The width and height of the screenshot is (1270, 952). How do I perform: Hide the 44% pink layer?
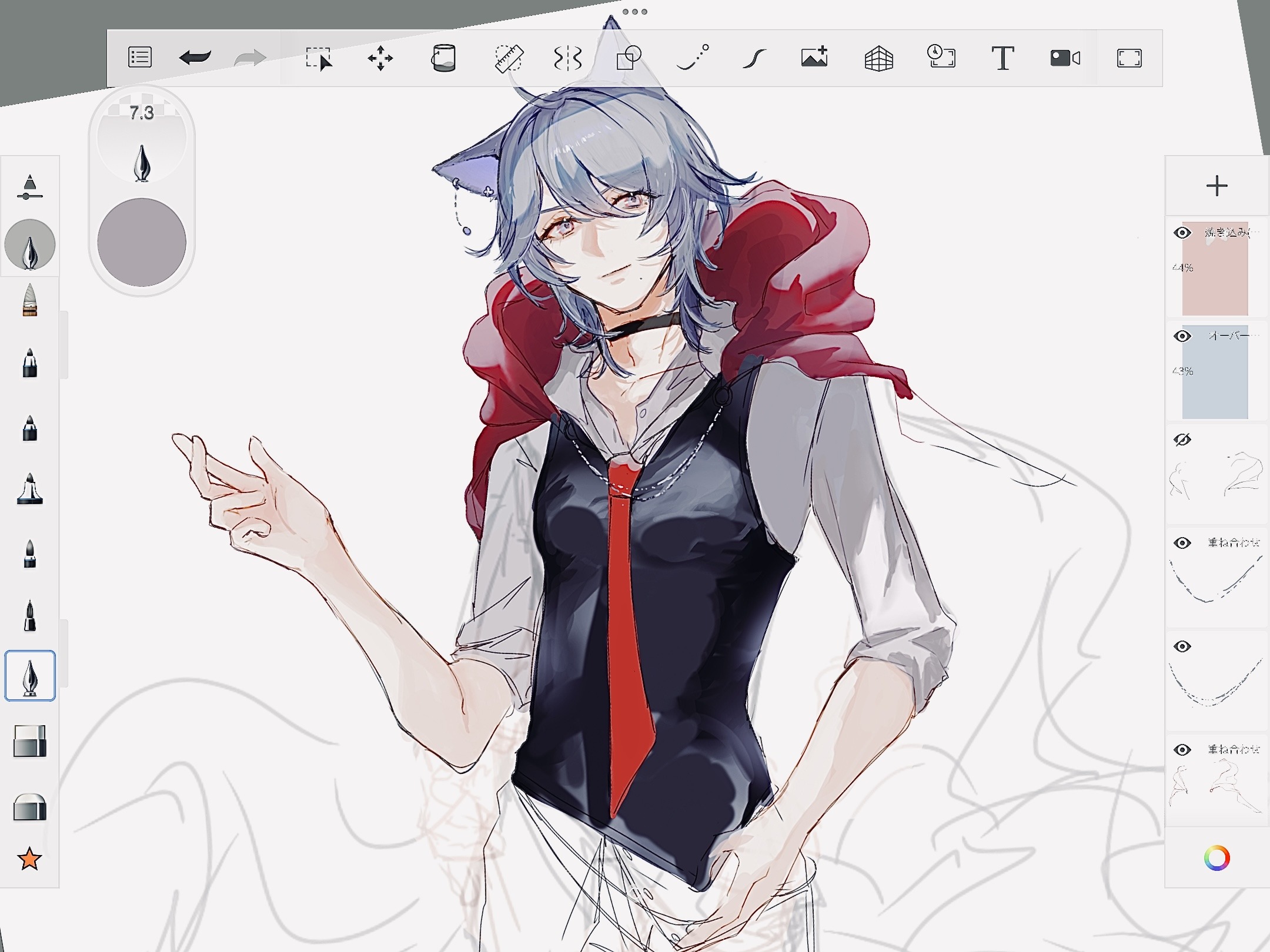tap(1182, 233)
